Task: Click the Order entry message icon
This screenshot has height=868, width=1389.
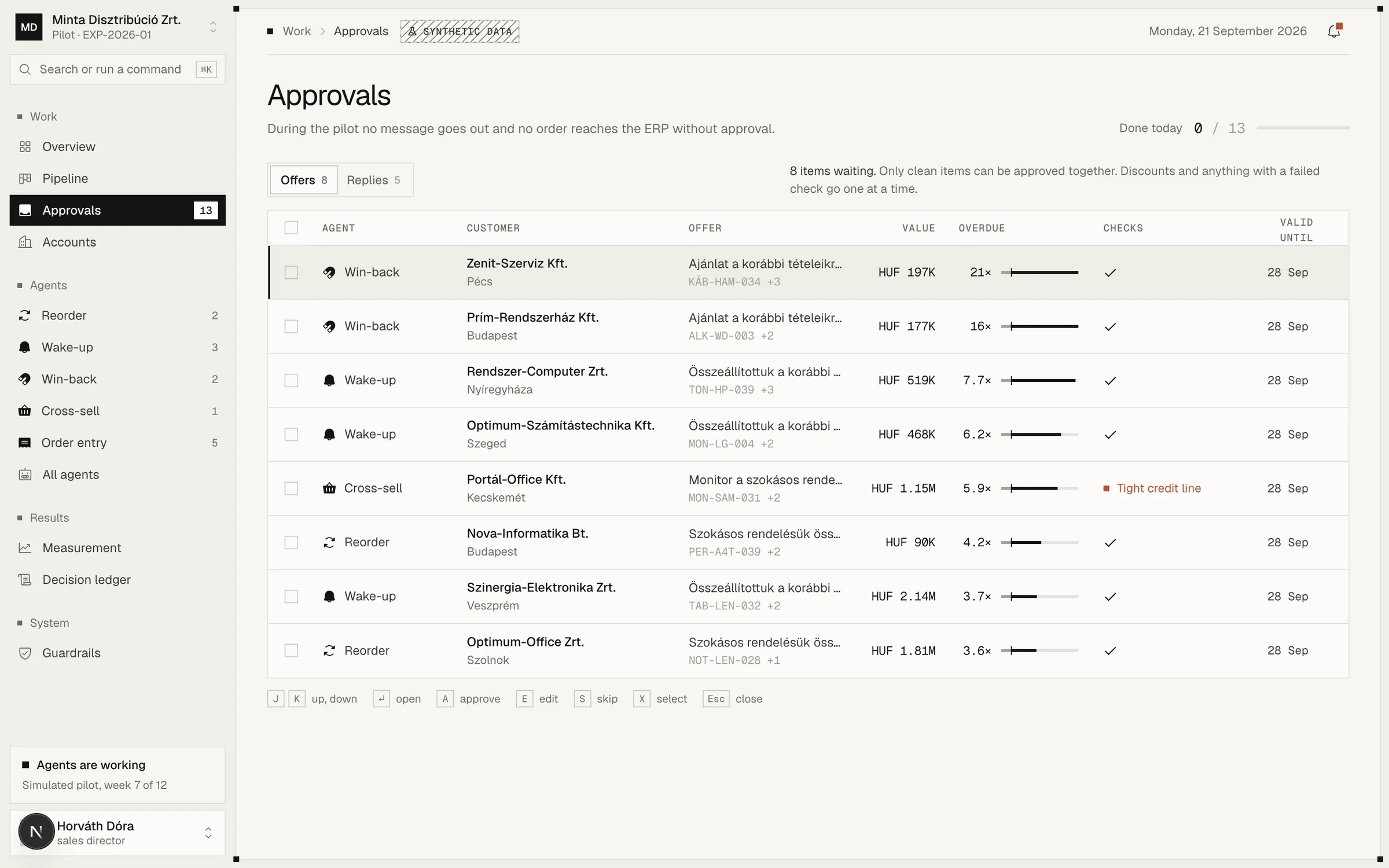Action: [x=24, y=443]
